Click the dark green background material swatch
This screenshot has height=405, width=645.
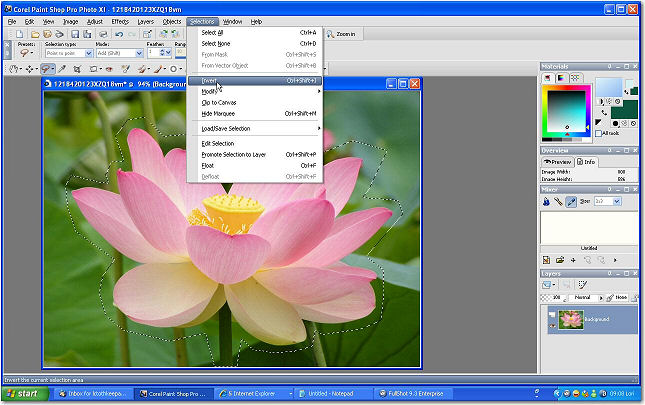[624, 112]
